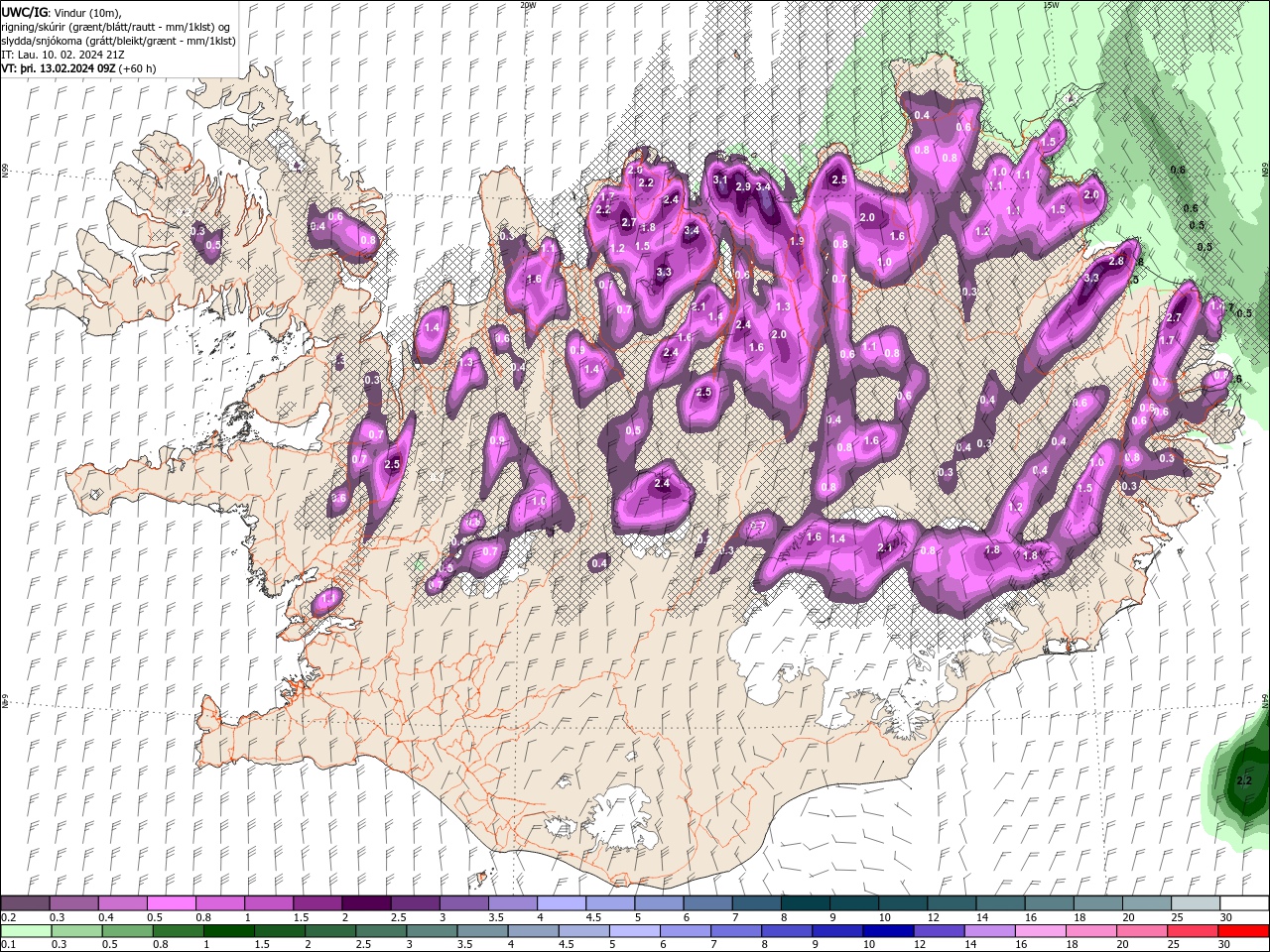
Task: Click the '4.5' label under upper legend
Action: click(x=592, y=917)
